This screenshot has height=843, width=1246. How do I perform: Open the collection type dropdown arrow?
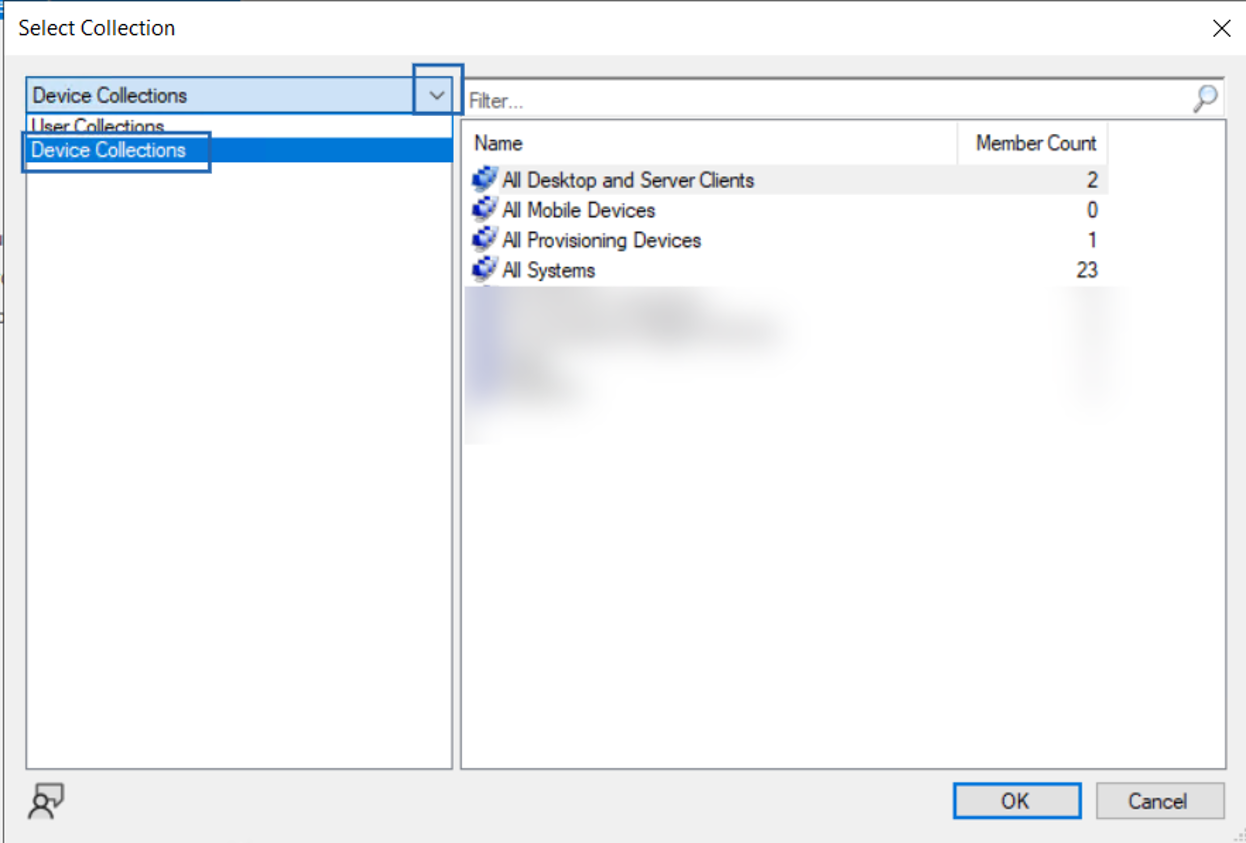pos(437,96)
